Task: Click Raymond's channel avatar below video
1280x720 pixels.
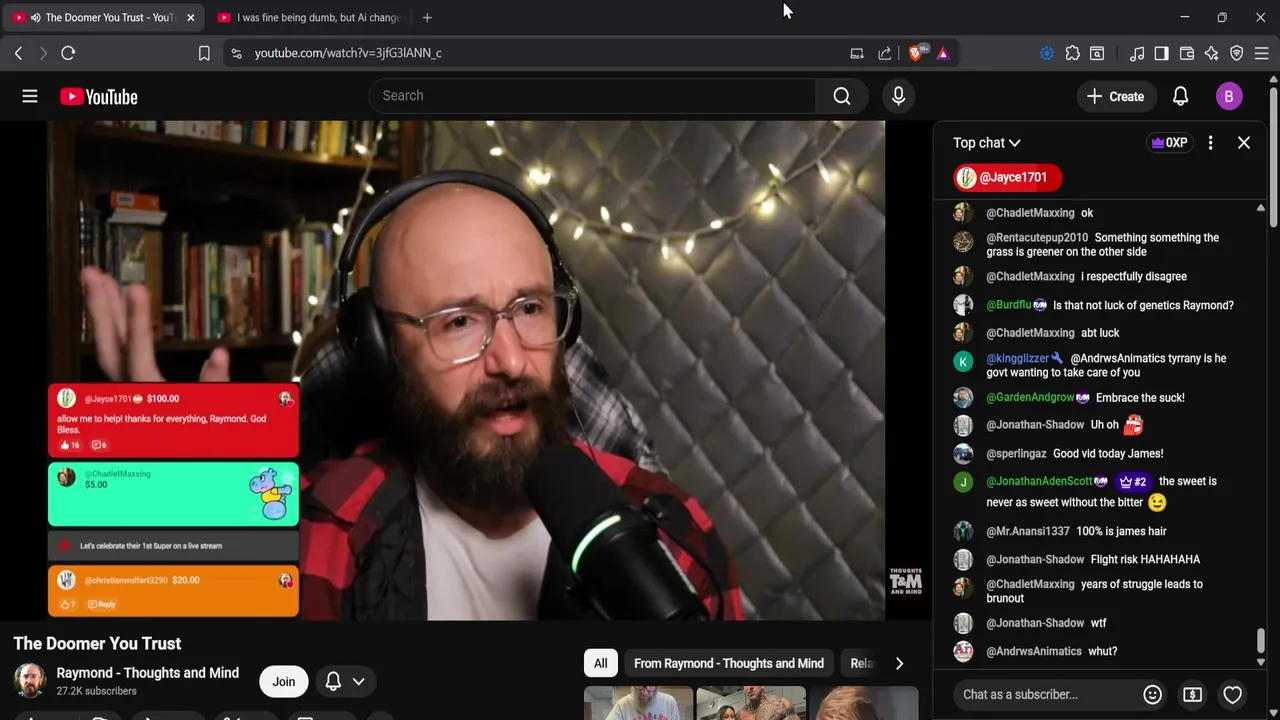Action: [30, 681]
